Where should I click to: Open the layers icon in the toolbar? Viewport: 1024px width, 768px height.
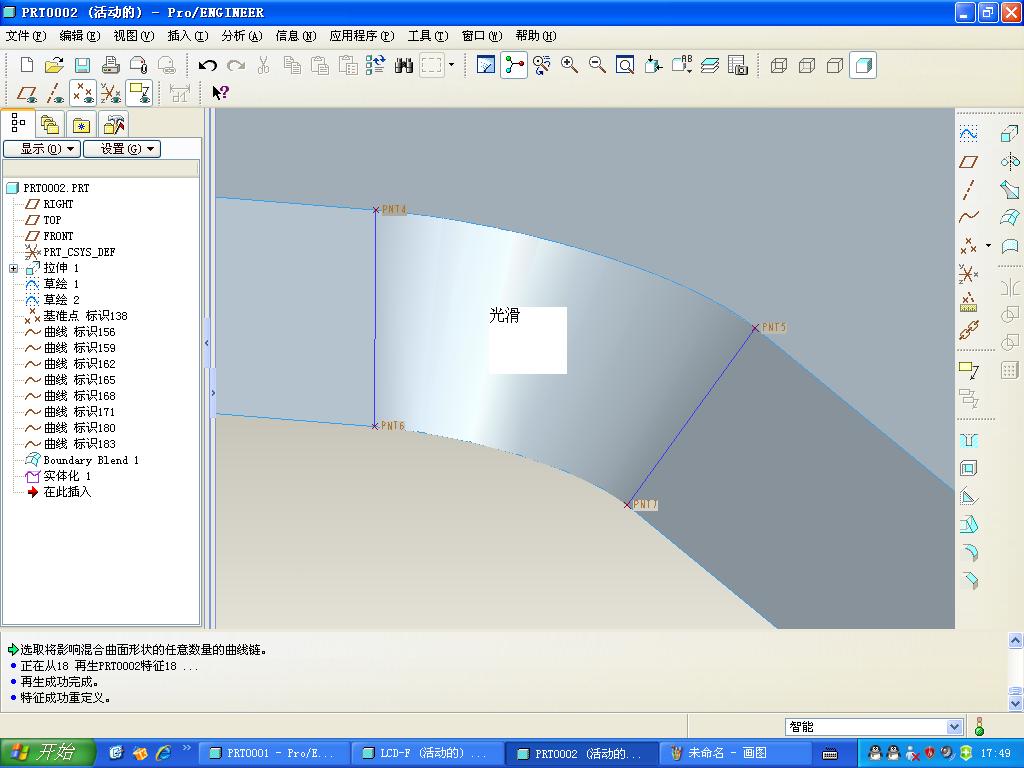pos(710,65)
